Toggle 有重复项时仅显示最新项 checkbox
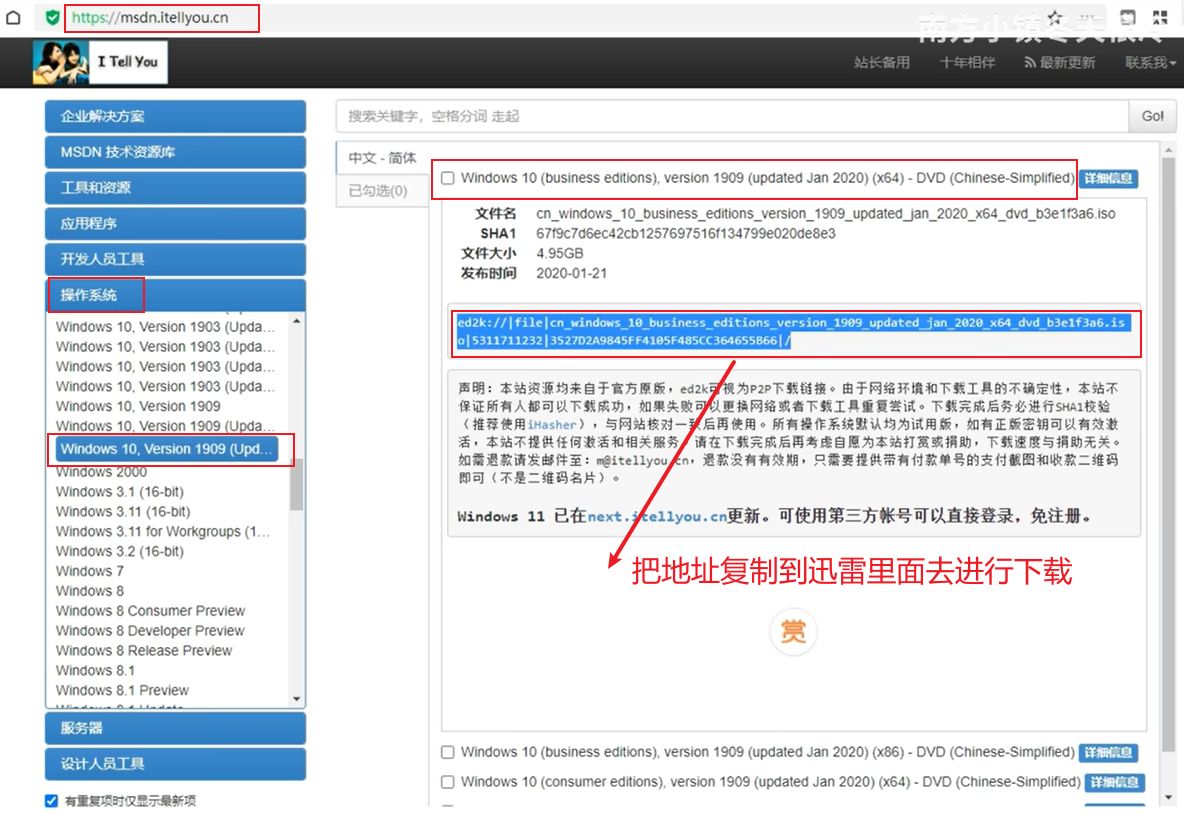This screenshot has width=1184, height=813. coord(52,801)
